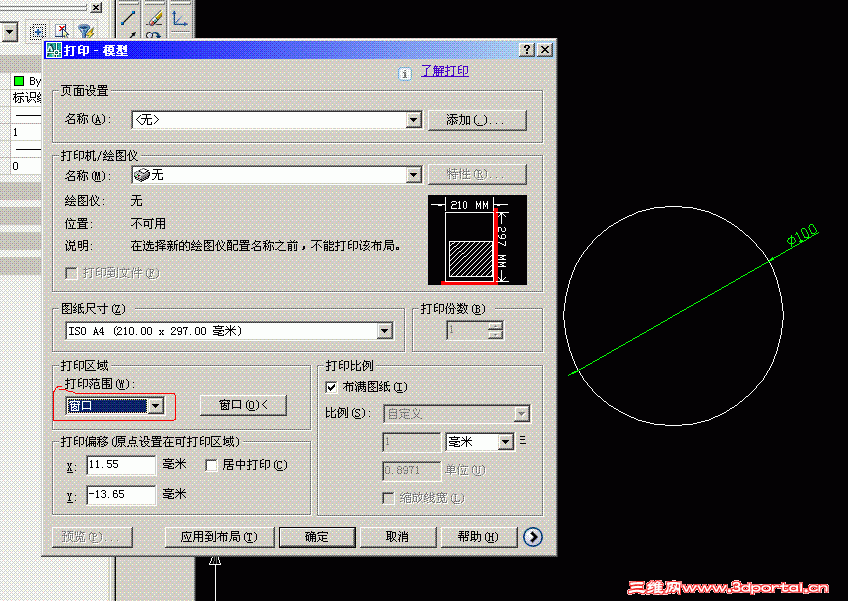Uncheck the 布满图纸 checkbox

coord(330,389)
